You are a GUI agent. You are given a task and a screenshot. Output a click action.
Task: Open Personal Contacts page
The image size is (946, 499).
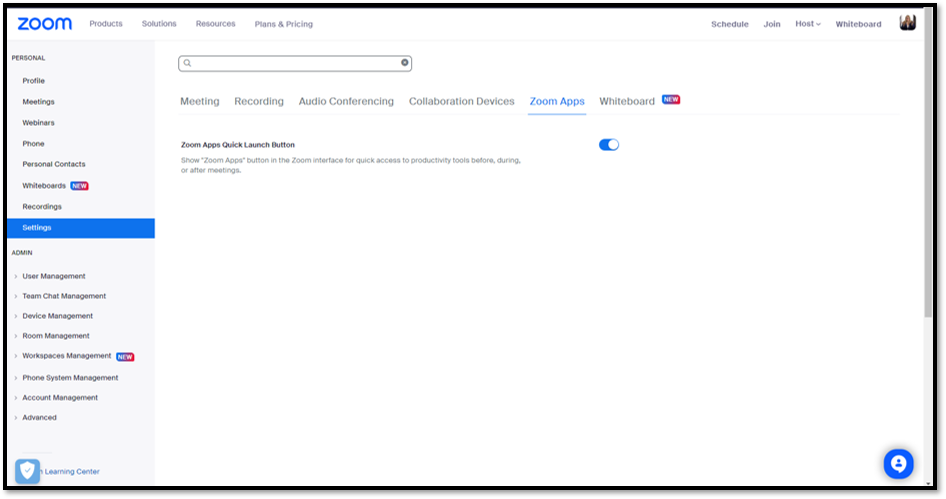54,164
